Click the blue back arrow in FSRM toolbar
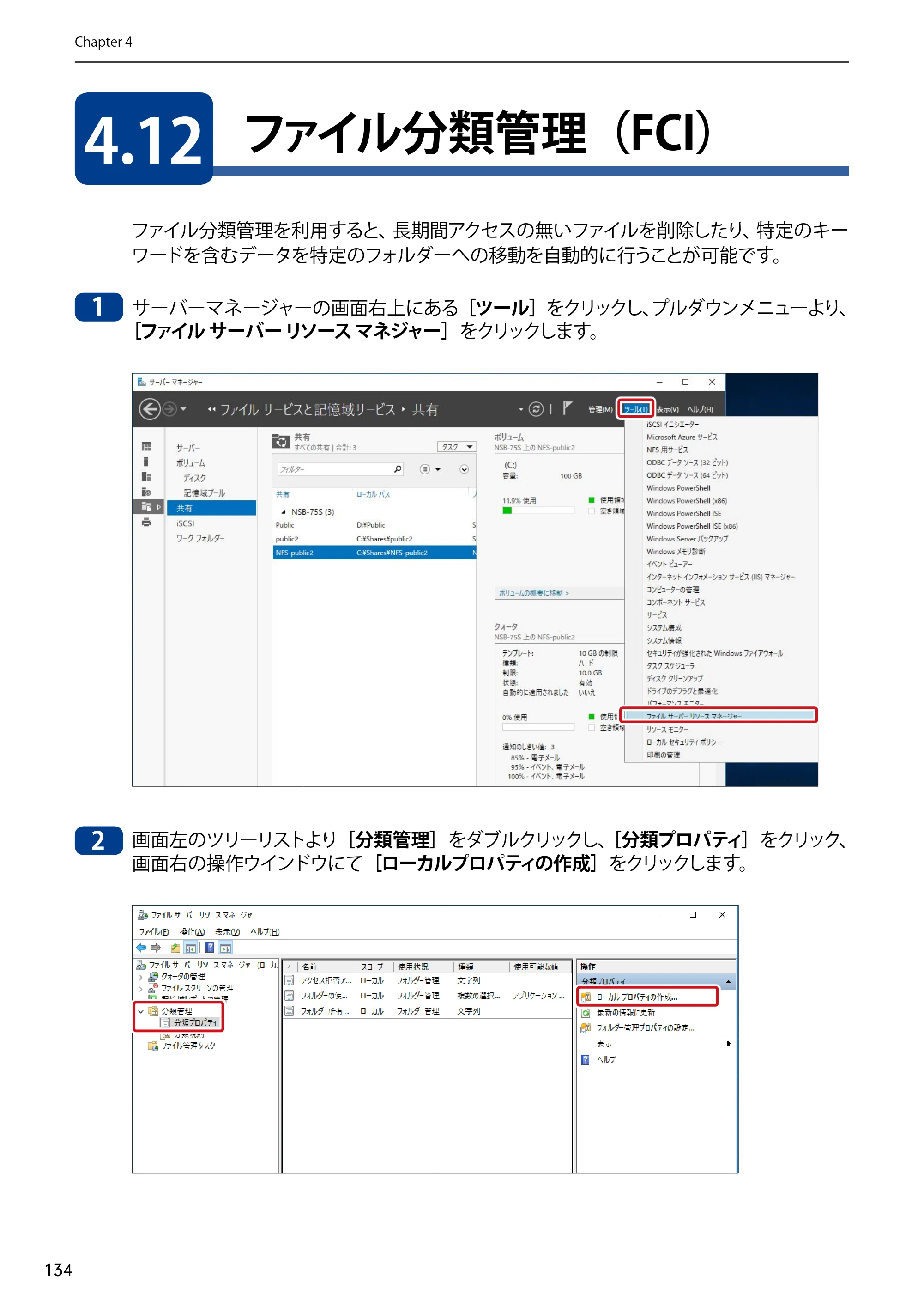This screenshot has height=1307, width=924. [141, 947]
